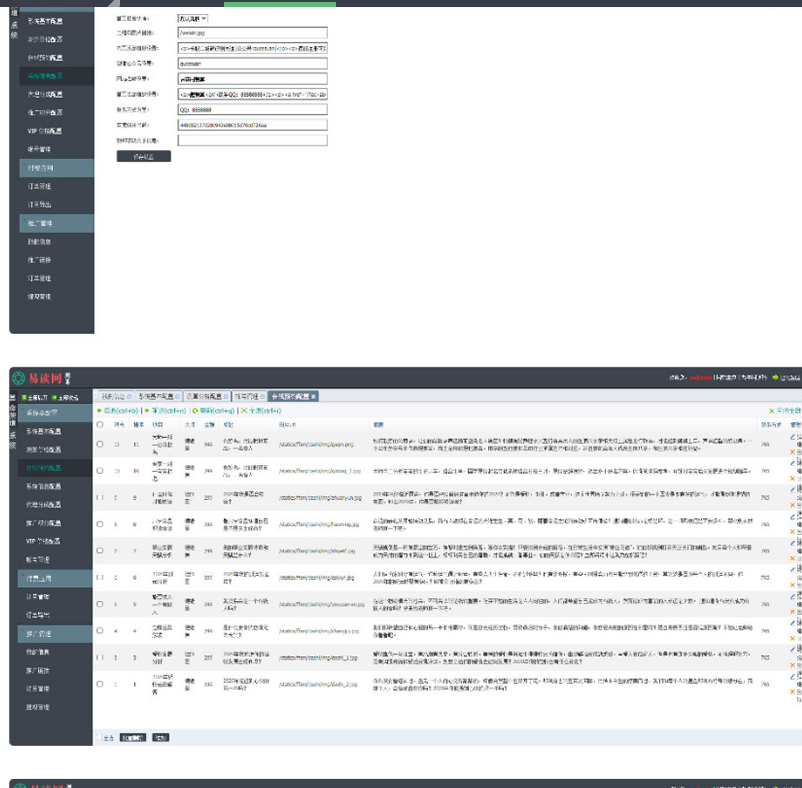This screenshot has width=802, height=788.
Task: Check the box for the dashi_2.jpg row
Action: [99, 684]
